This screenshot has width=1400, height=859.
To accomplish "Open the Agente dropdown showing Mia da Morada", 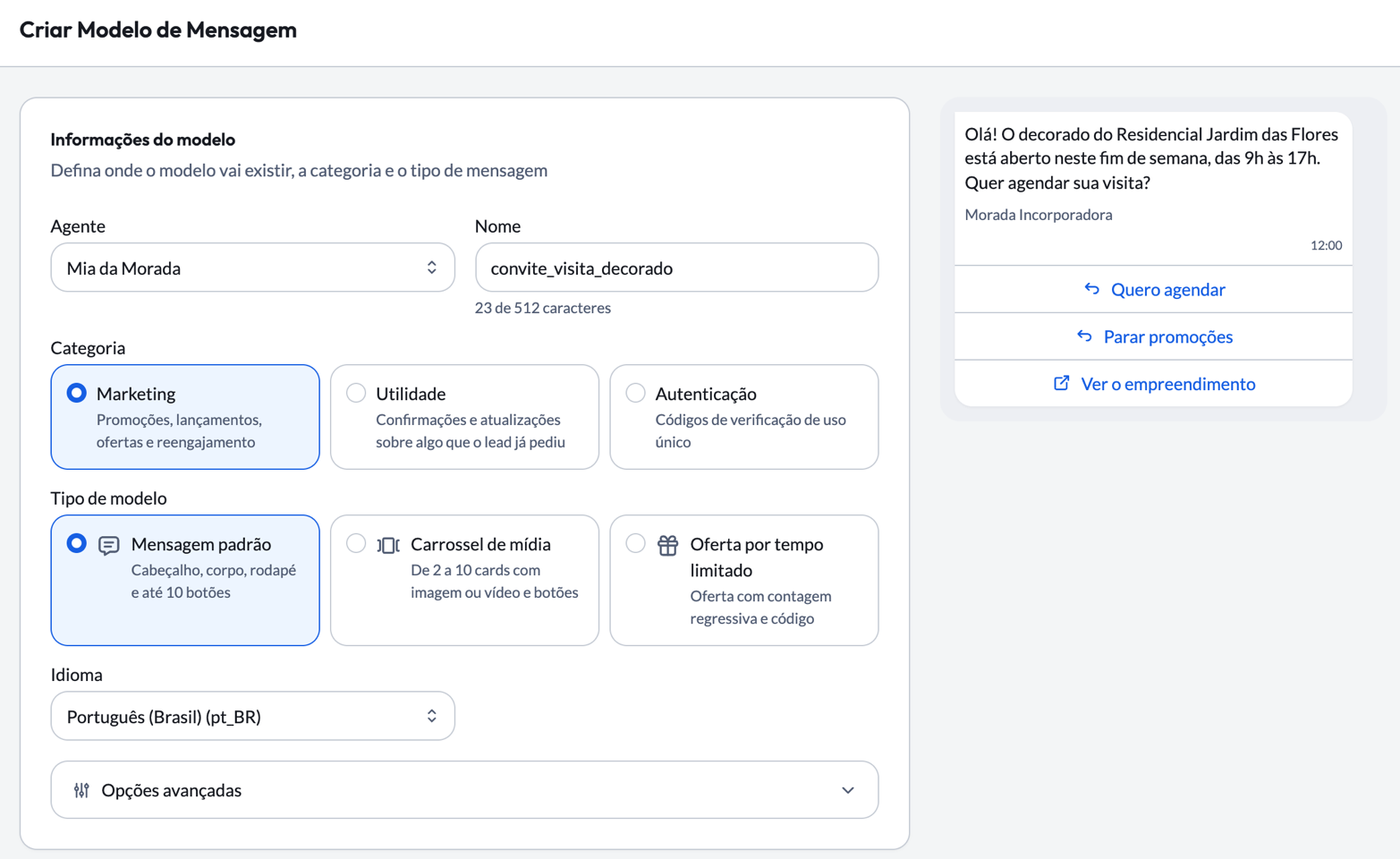I will tap(253, 267).
